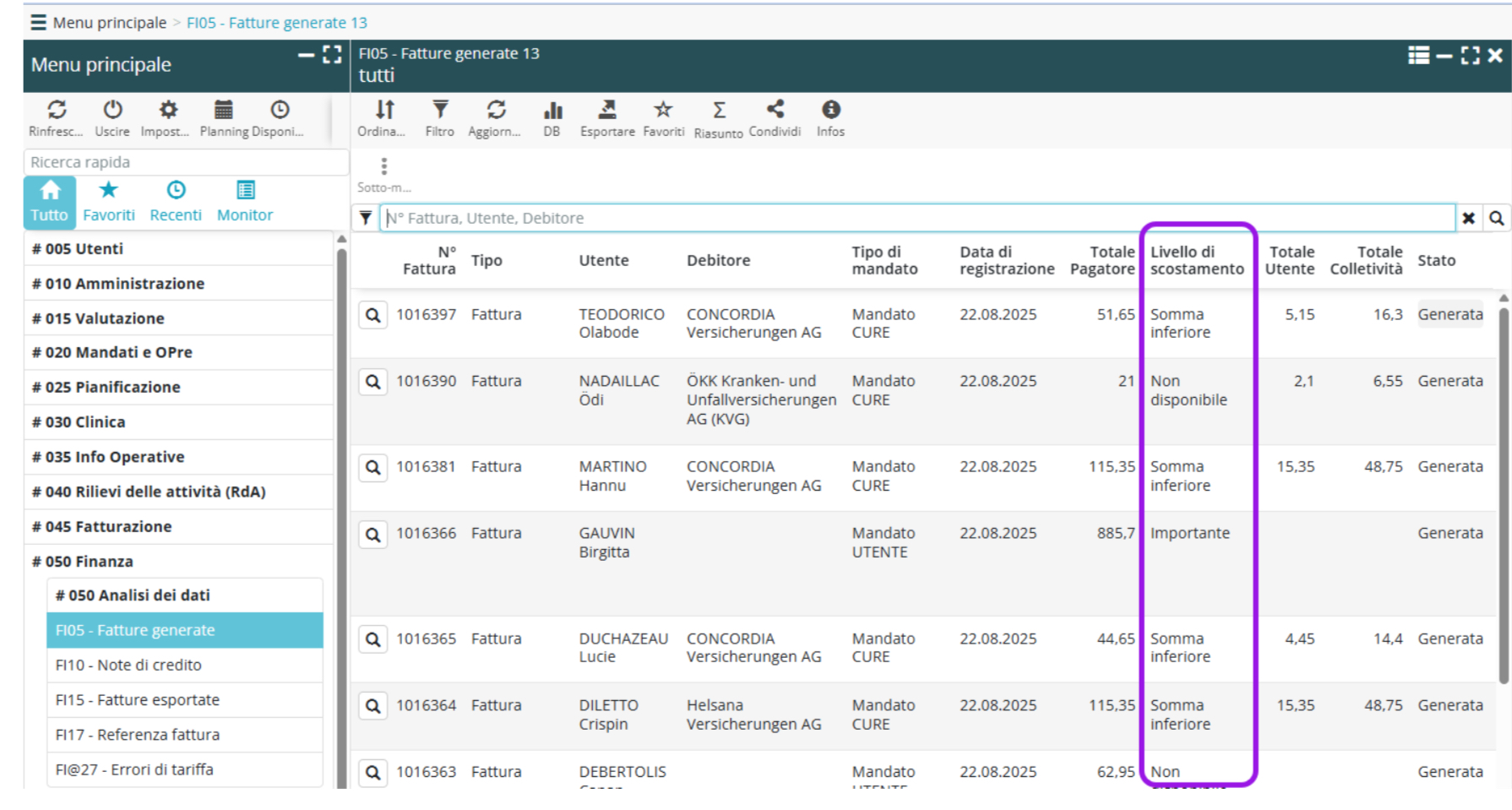The image size is (1512, 810).
Task: Open the DB chart icon
Action: click(x=552, y=111)
